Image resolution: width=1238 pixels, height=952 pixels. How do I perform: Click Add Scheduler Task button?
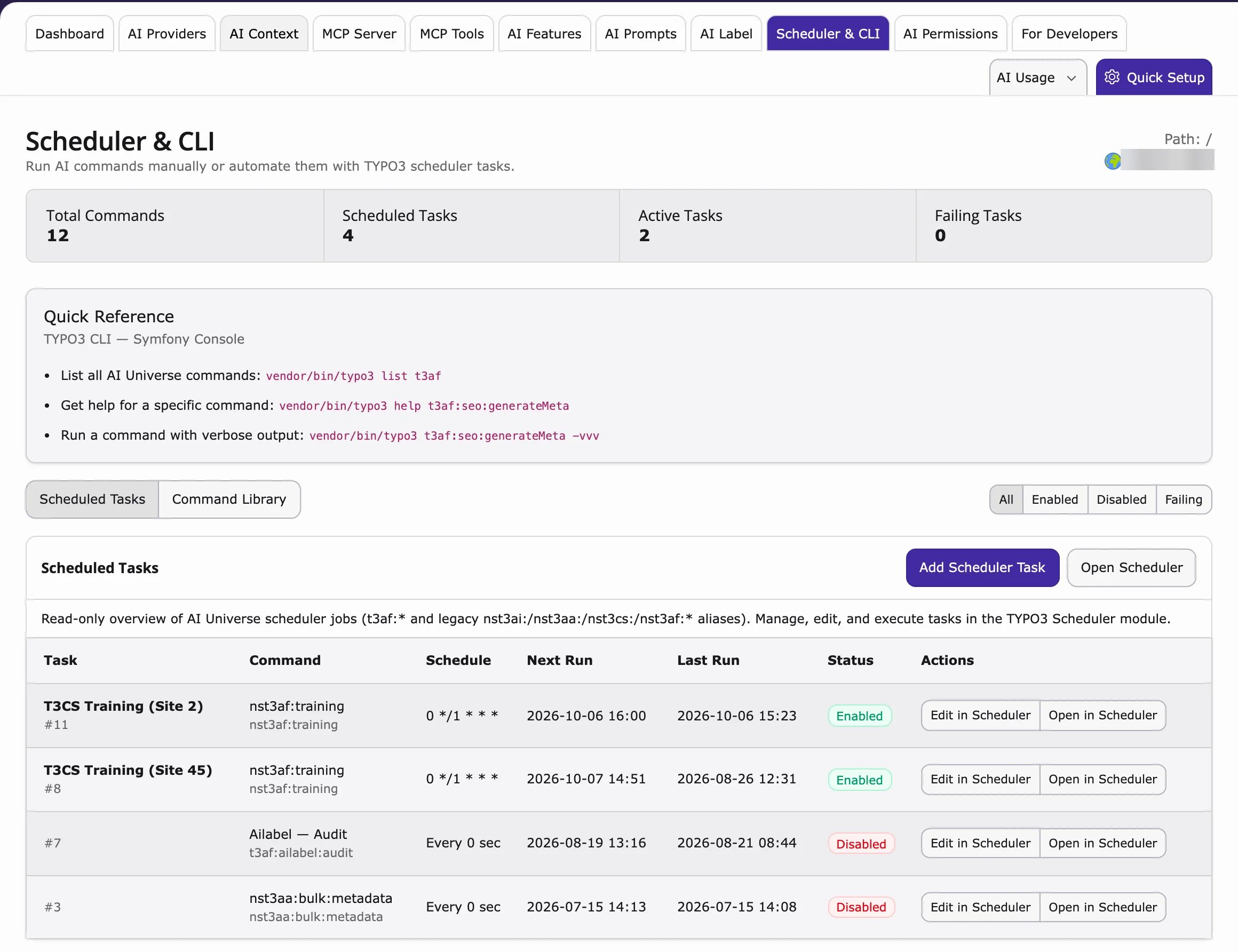coord(982,567)
